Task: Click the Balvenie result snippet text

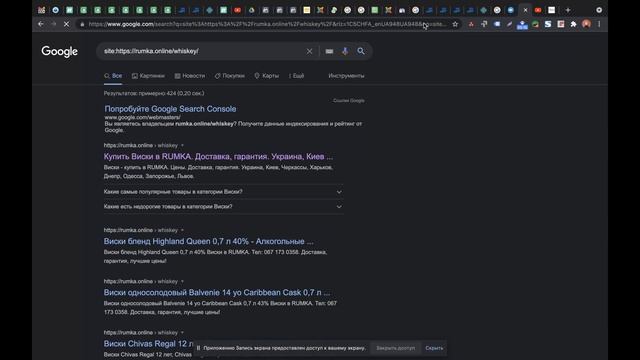Action: point(220,308)
